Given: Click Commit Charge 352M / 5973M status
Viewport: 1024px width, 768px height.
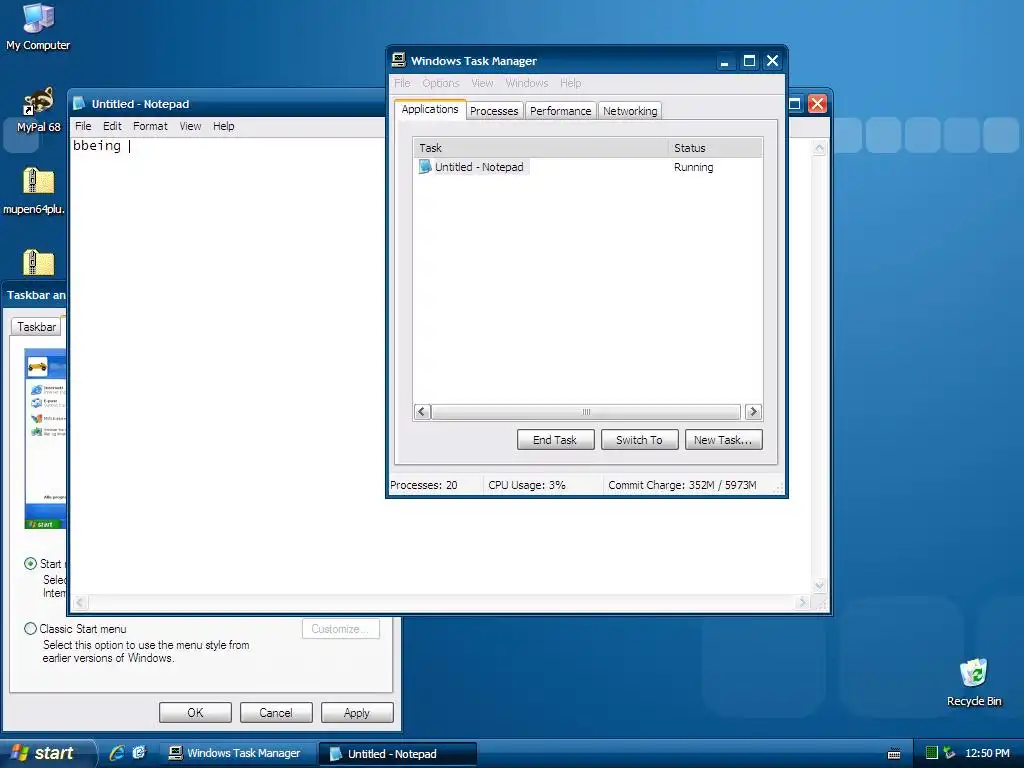Looking at the screenshot, I should point(682,485).
